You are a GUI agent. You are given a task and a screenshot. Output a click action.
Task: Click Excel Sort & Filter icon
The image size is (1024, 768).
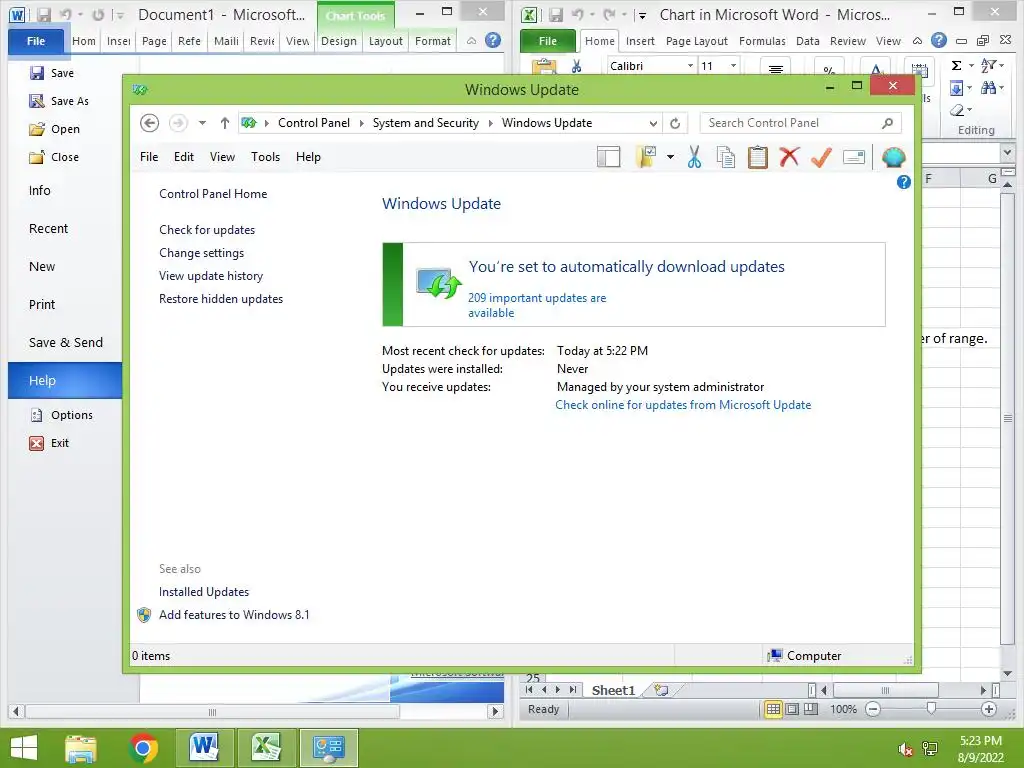coord(988,65)
